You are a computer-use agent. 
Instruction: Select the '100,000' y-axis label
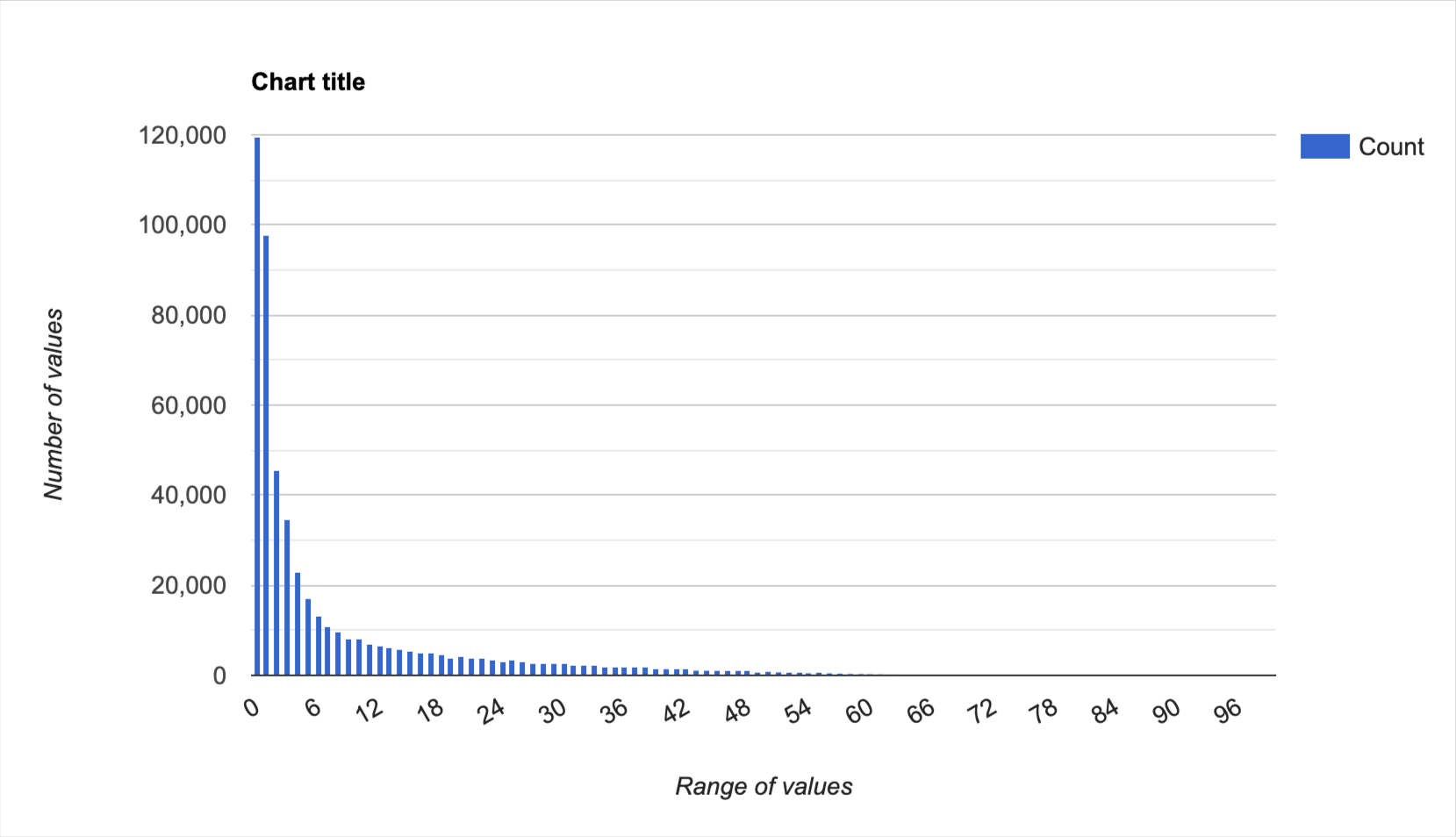(x=182, y=225)
